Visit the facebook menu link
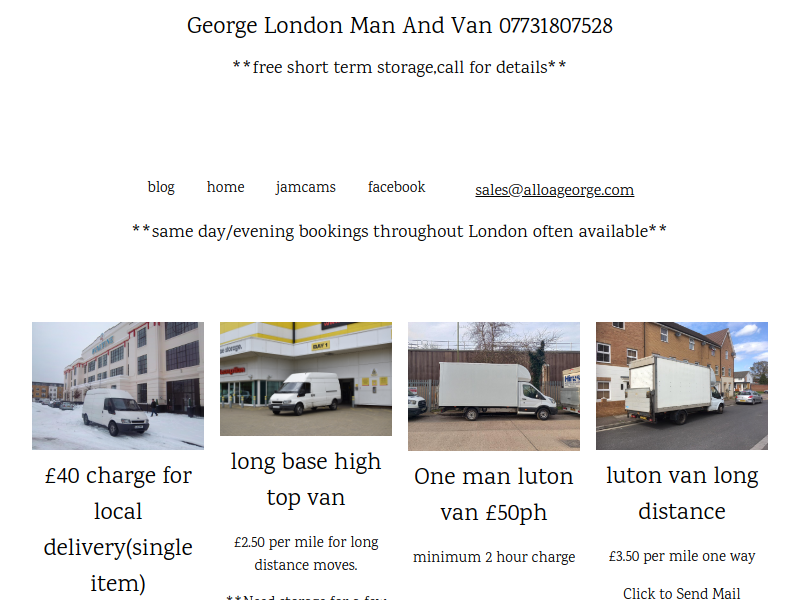800x600 pixels. 396,187
